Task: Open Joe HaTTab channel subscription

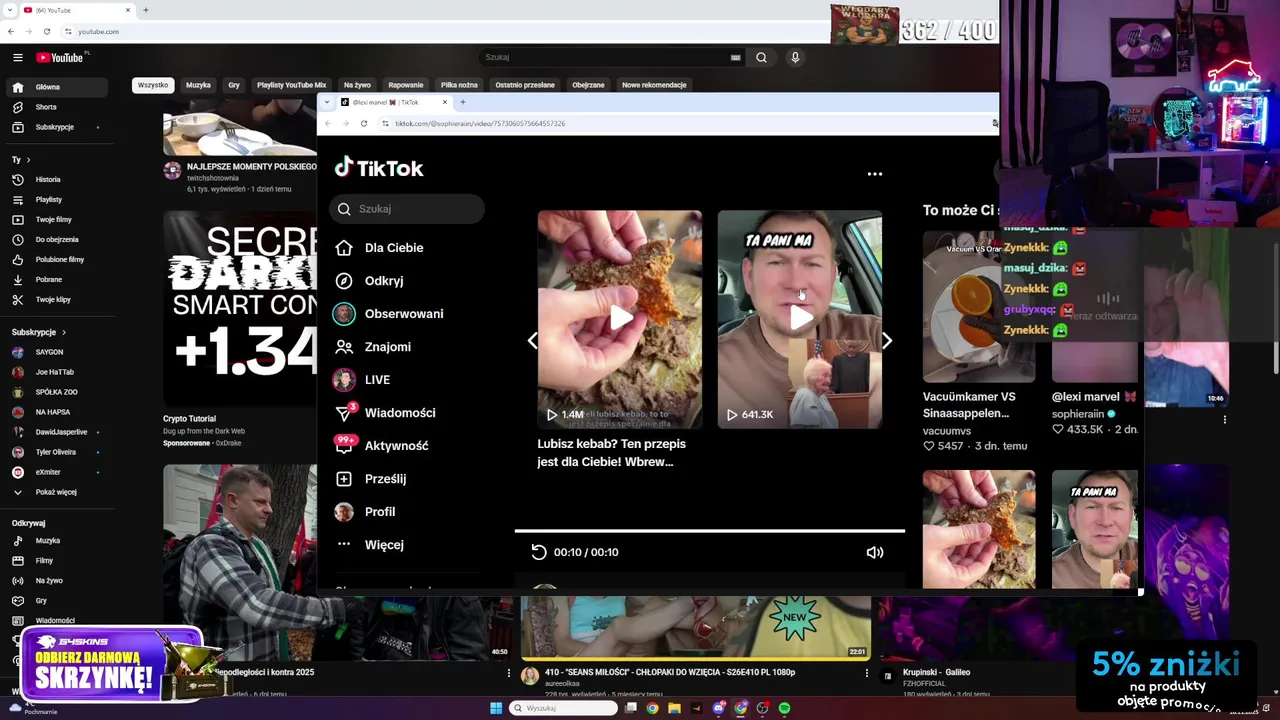Action: tap(55, 372)
